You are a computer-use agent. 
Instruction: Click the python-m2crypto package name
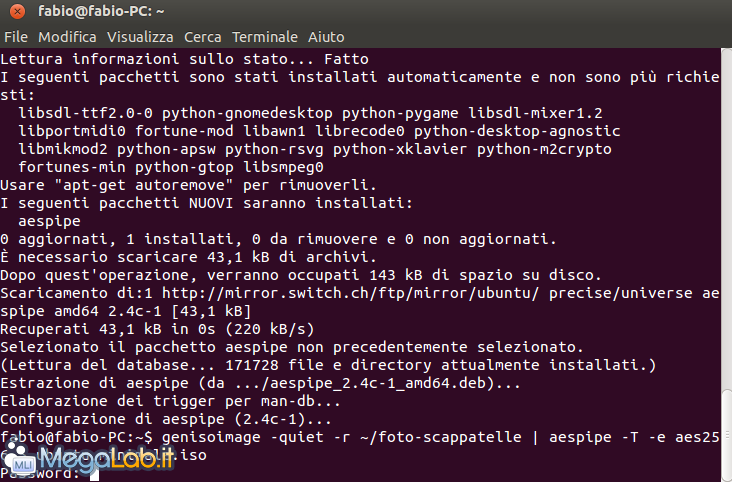pos(544,149)
